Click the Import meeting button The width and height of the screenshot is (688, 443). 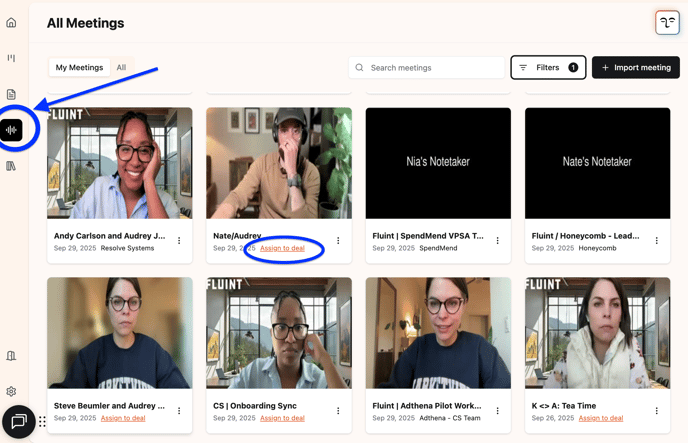pyautogui.click(x=635, y=68)
